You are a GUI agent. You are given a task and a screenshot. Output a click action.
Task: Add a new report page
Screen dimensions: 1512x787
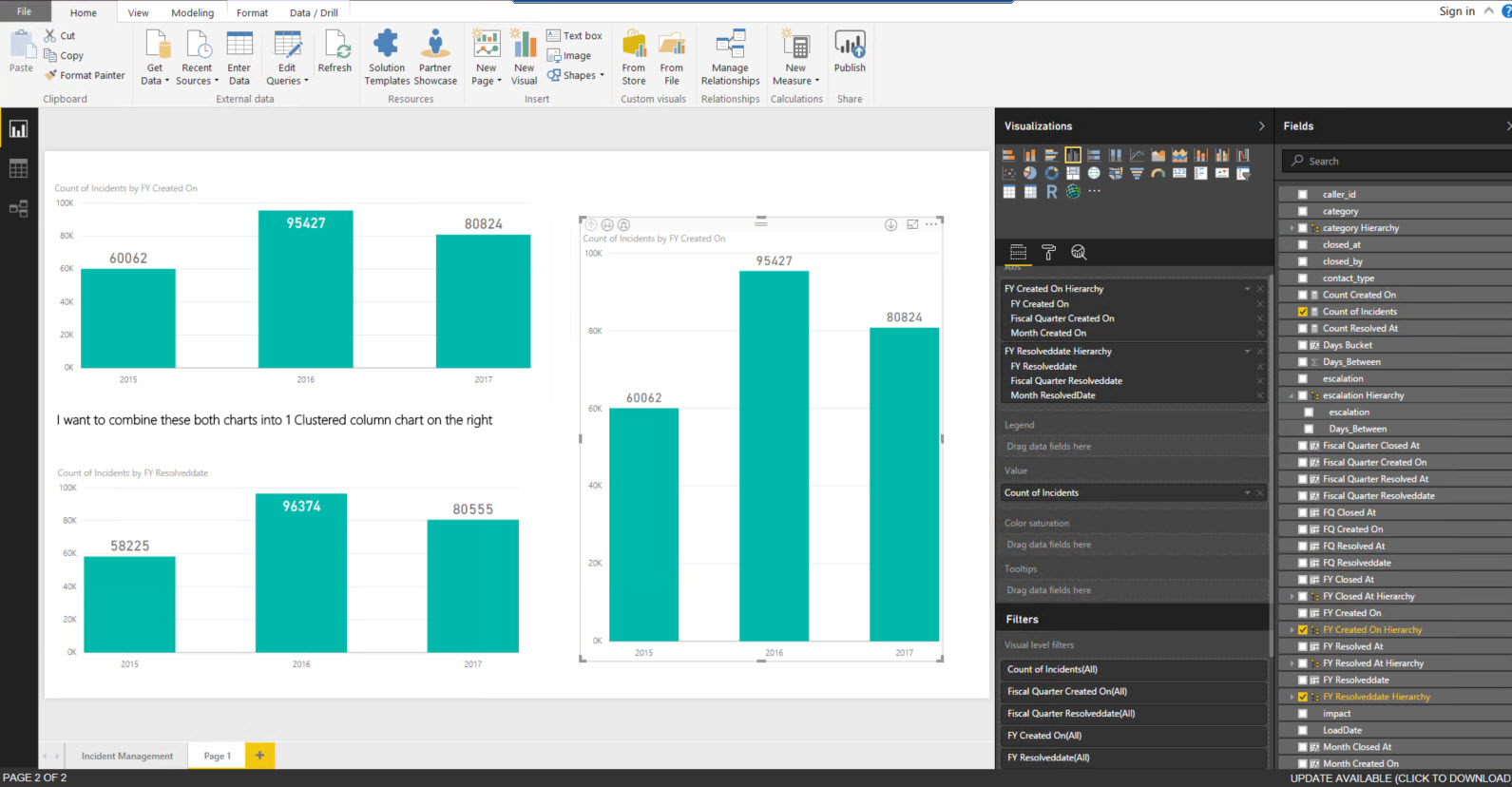(x=259, y=755)
